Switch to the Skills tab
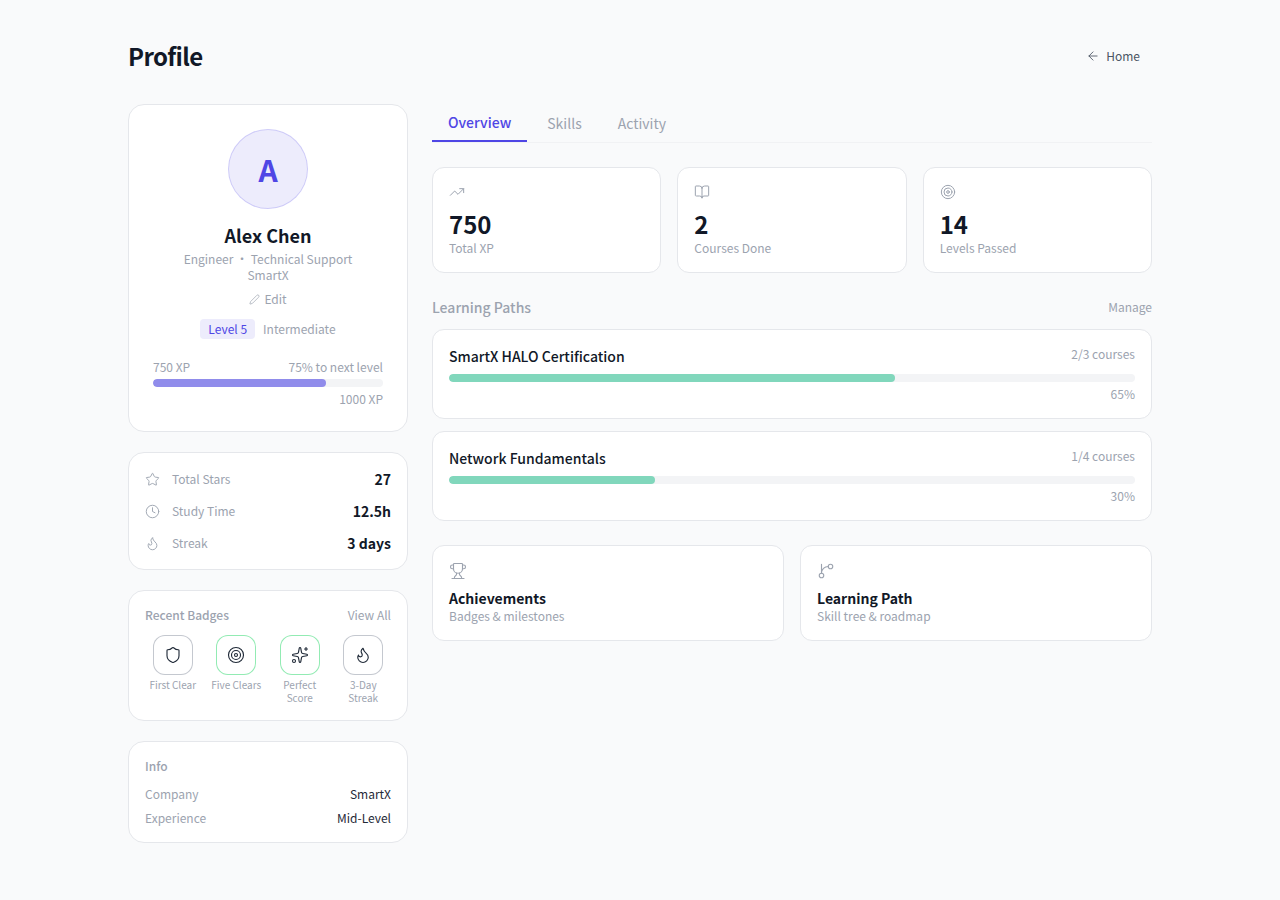 tap(564, 124)
